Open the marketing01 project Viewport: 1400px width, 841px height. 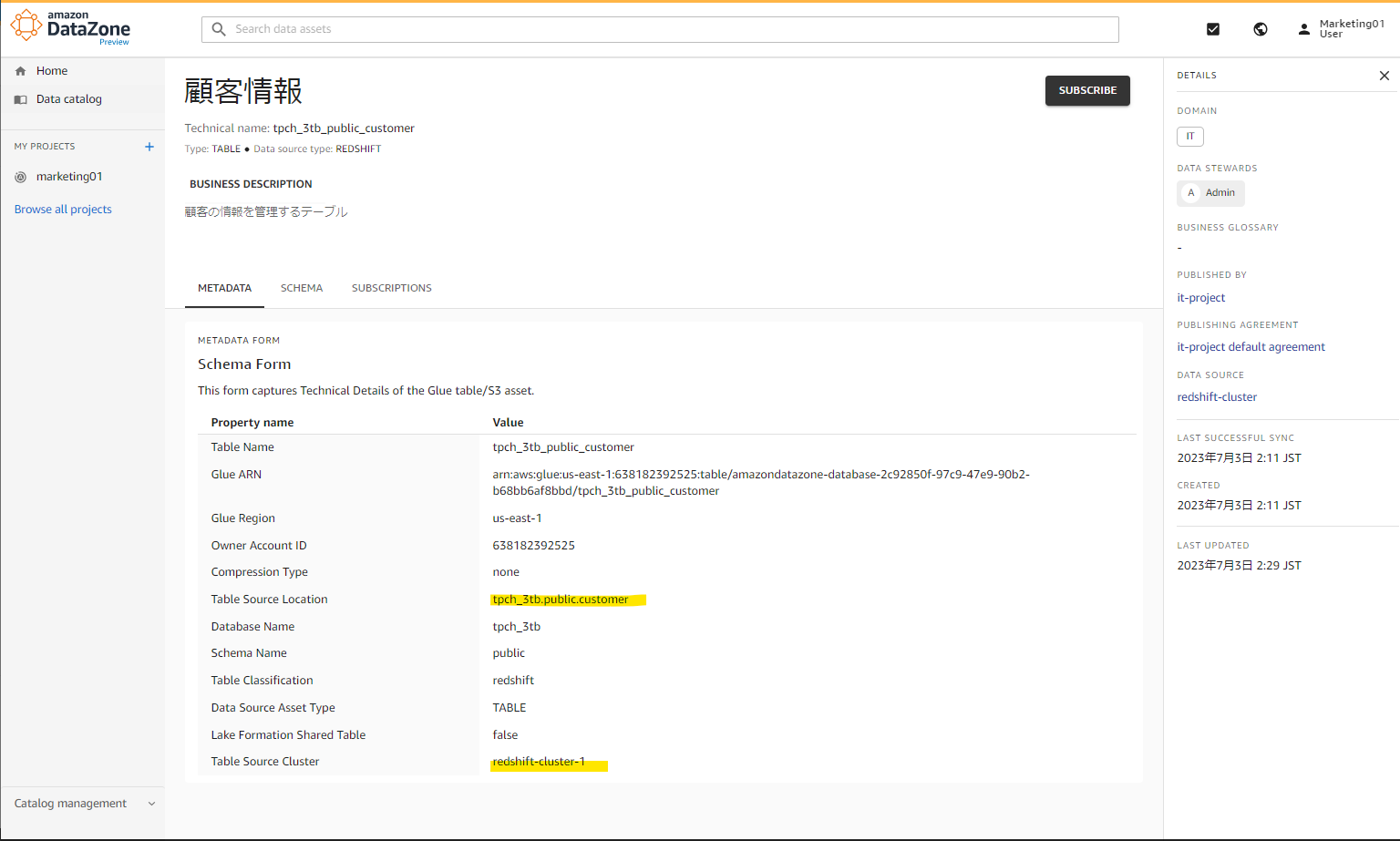69,177
